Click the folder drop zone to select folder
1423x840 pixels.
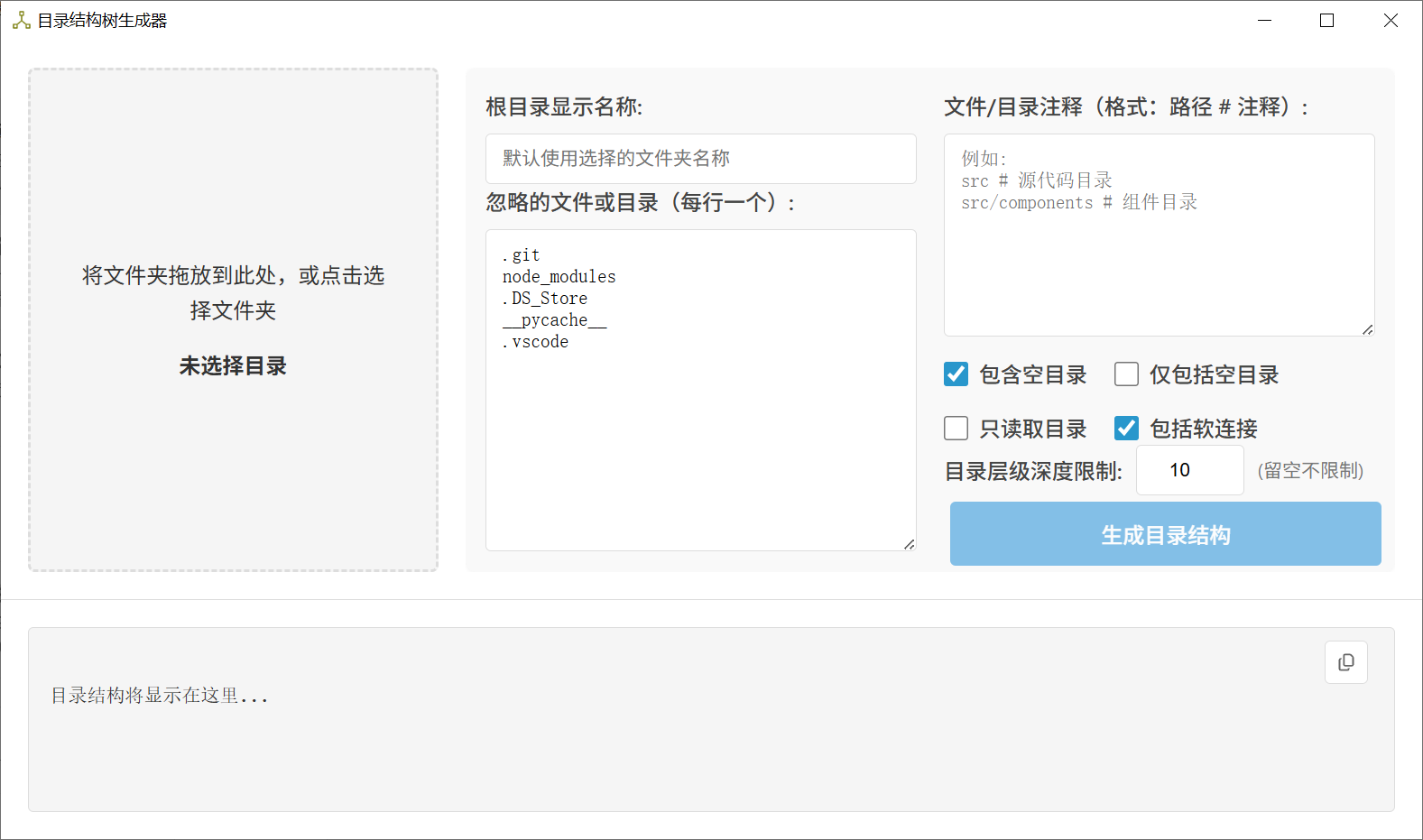(233, 319)
